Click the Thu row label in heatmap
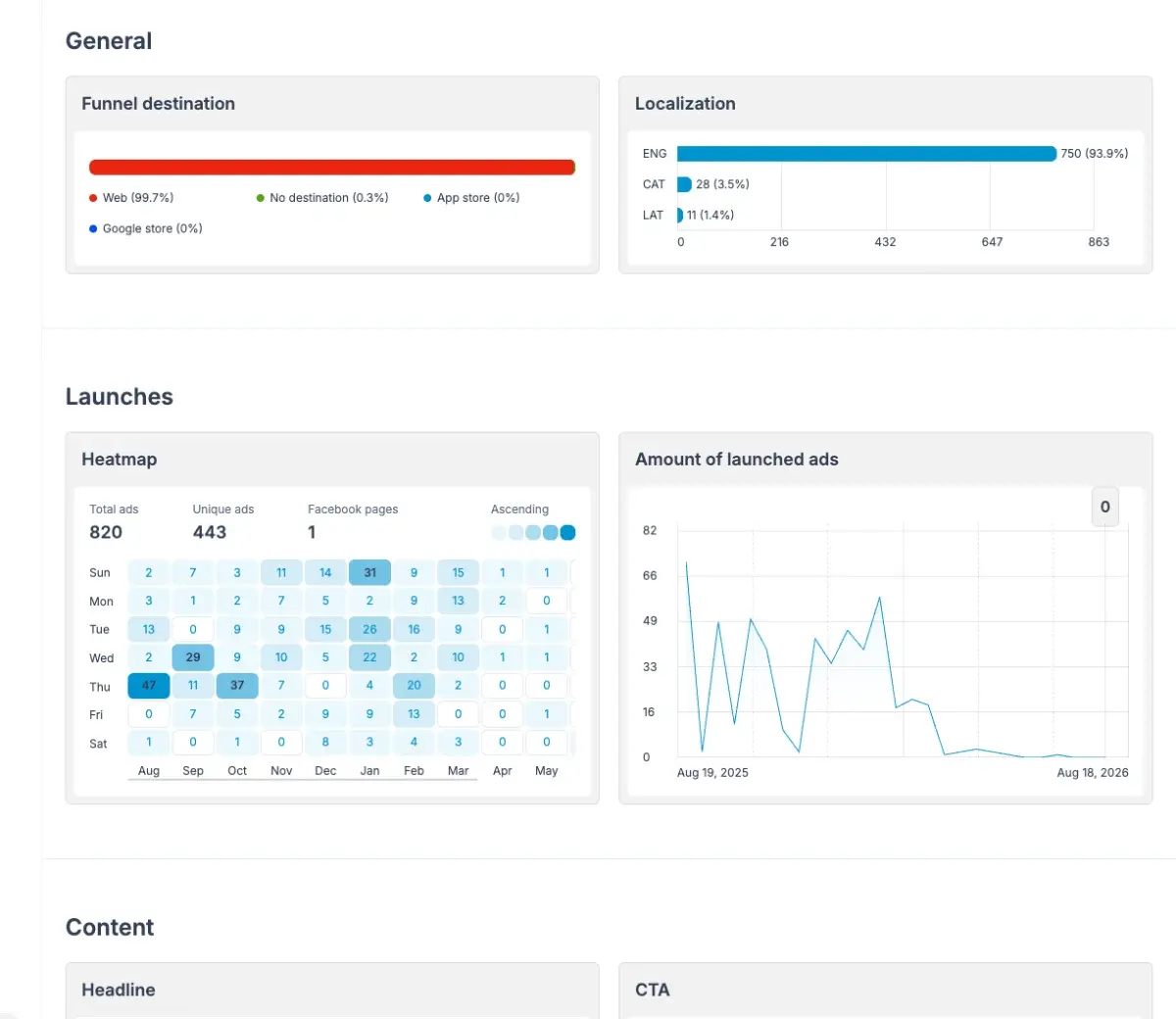This screenshot has height=1019, width=1176. tap(100, 687)
